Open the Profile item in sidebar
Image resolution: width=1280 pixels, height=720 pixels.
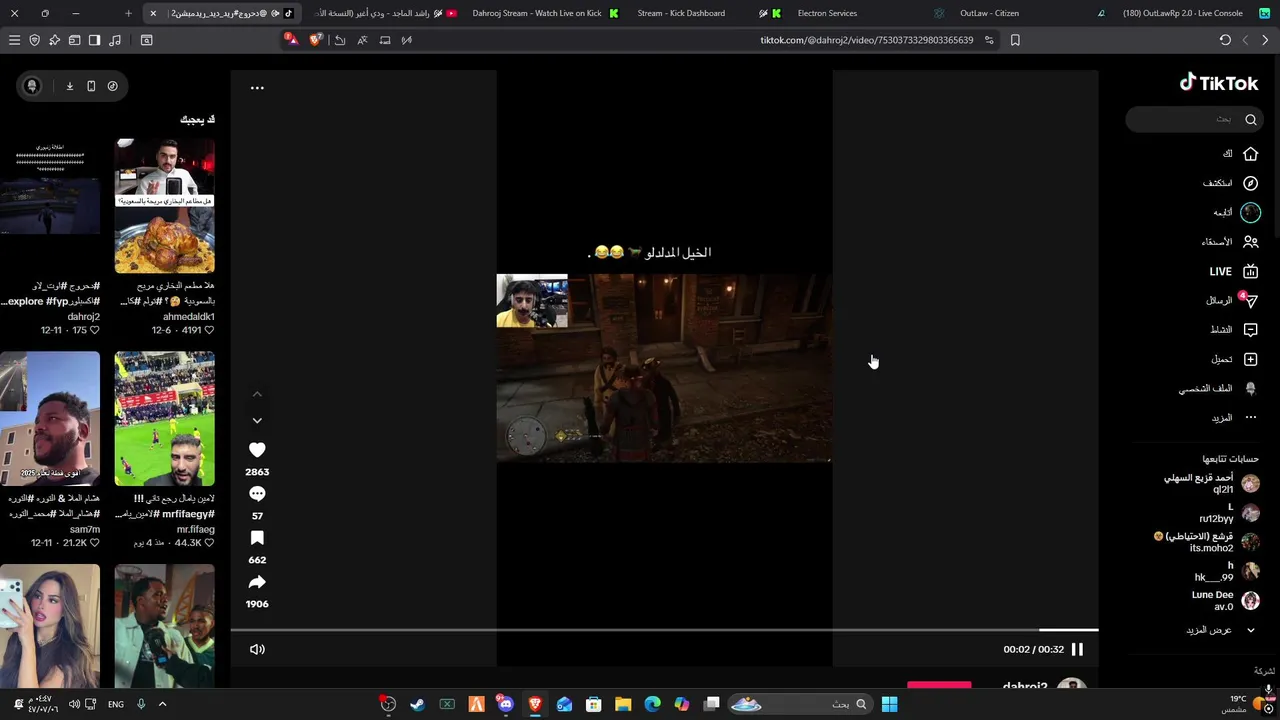coord(1218,388)
